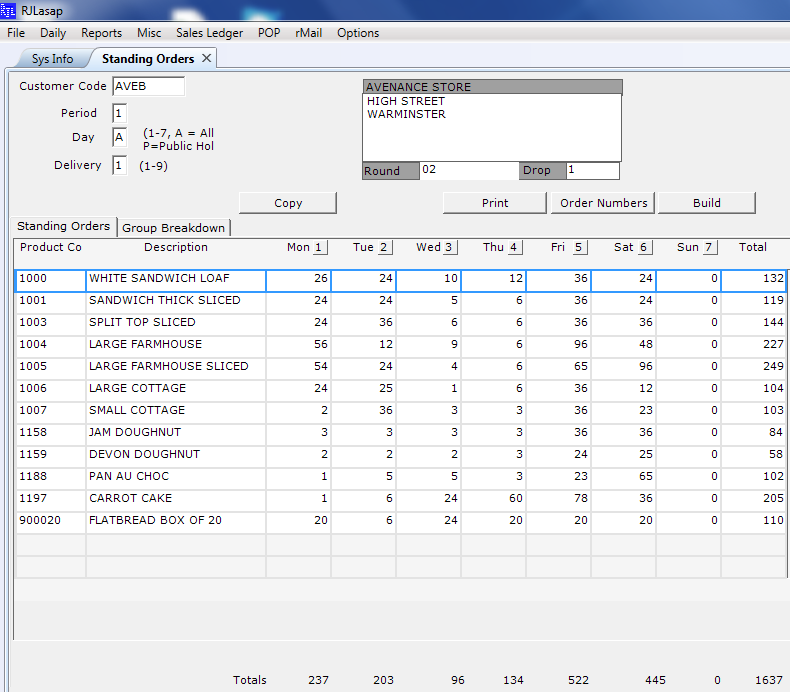Open the Sales Ledger menu

pyautogui.click(x=210, y=33)
